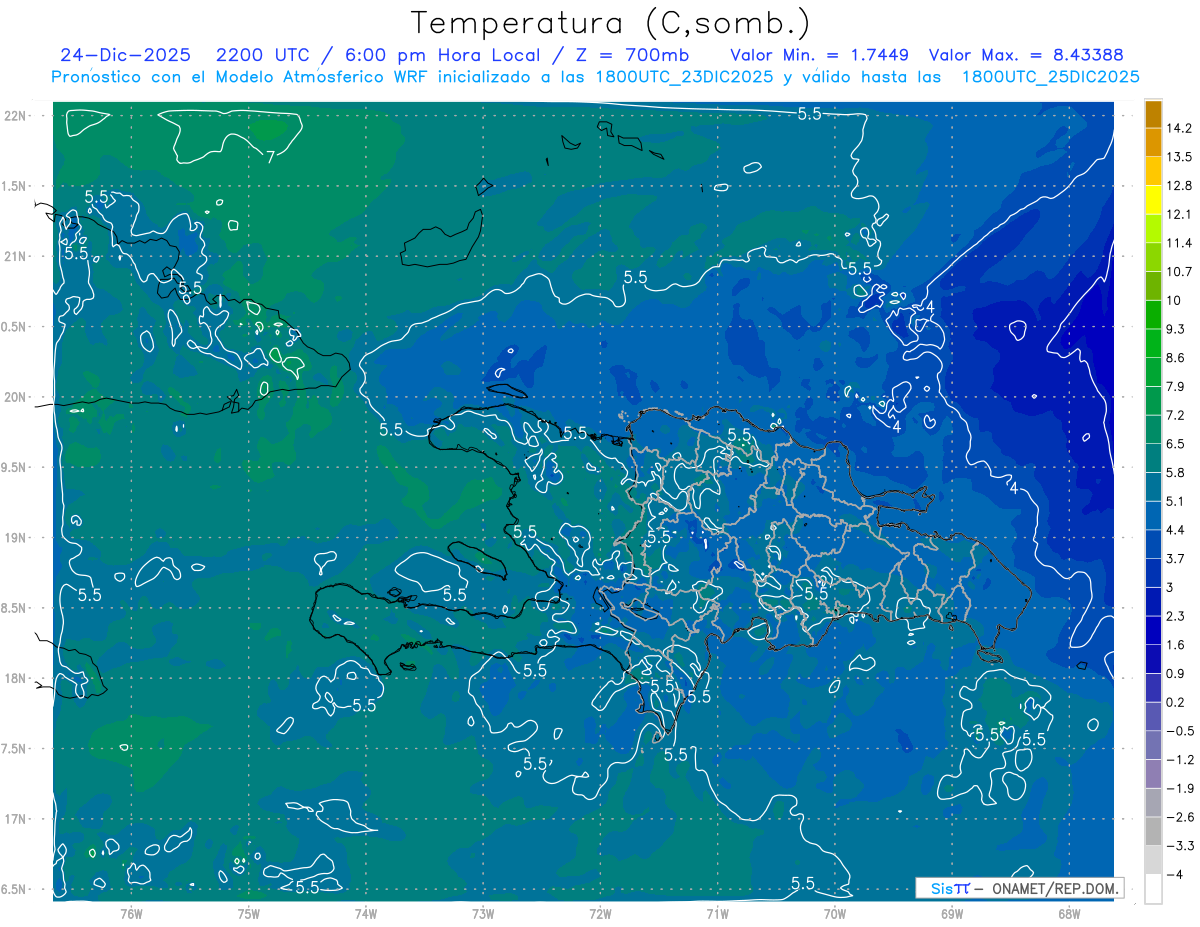The image size is (1200, 927).
Task: Click the '10.7' colorbar value
Action: (x=1180, y=272)
